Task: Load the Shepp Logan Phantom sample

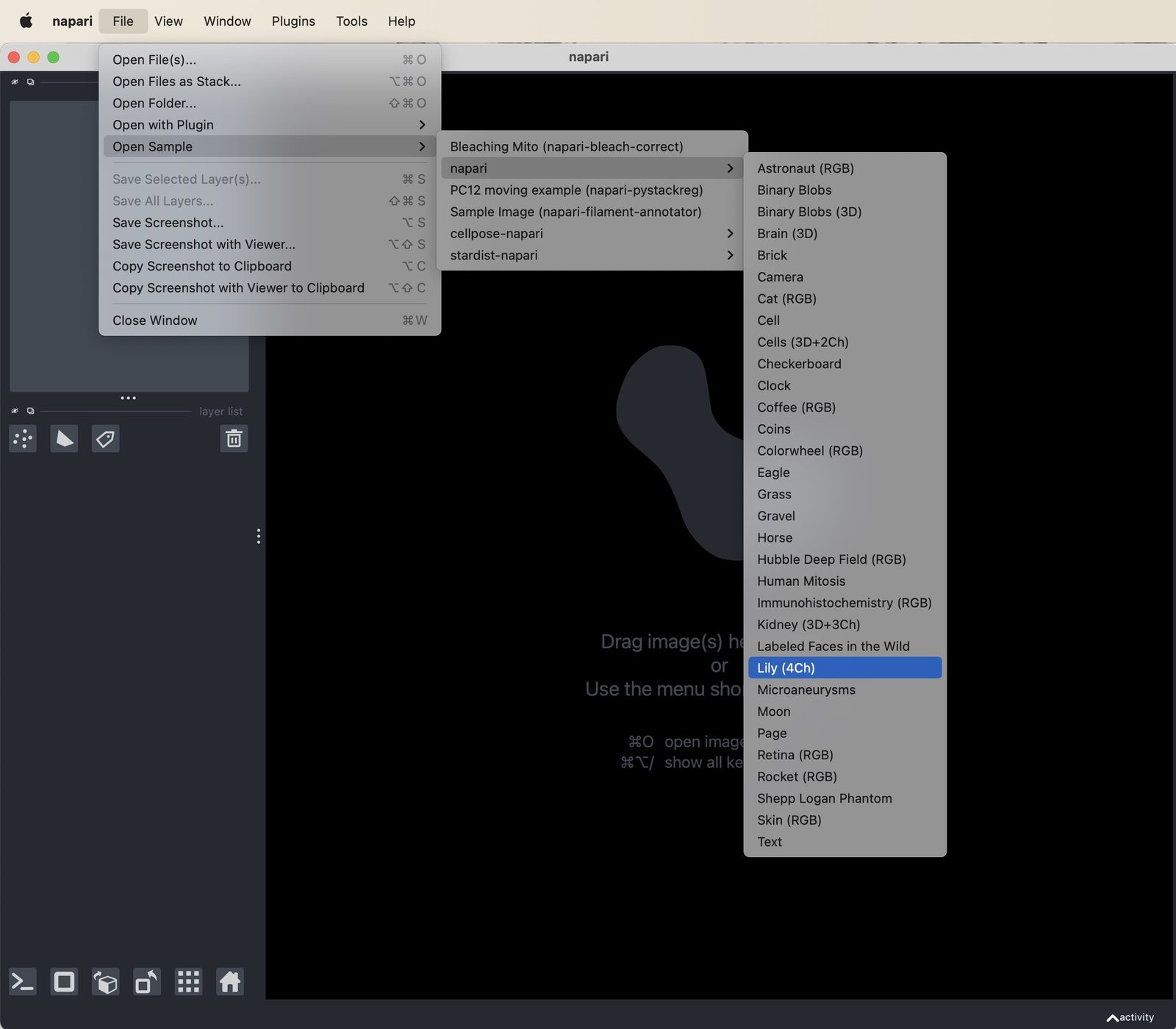Action: [x=845, y=798]
